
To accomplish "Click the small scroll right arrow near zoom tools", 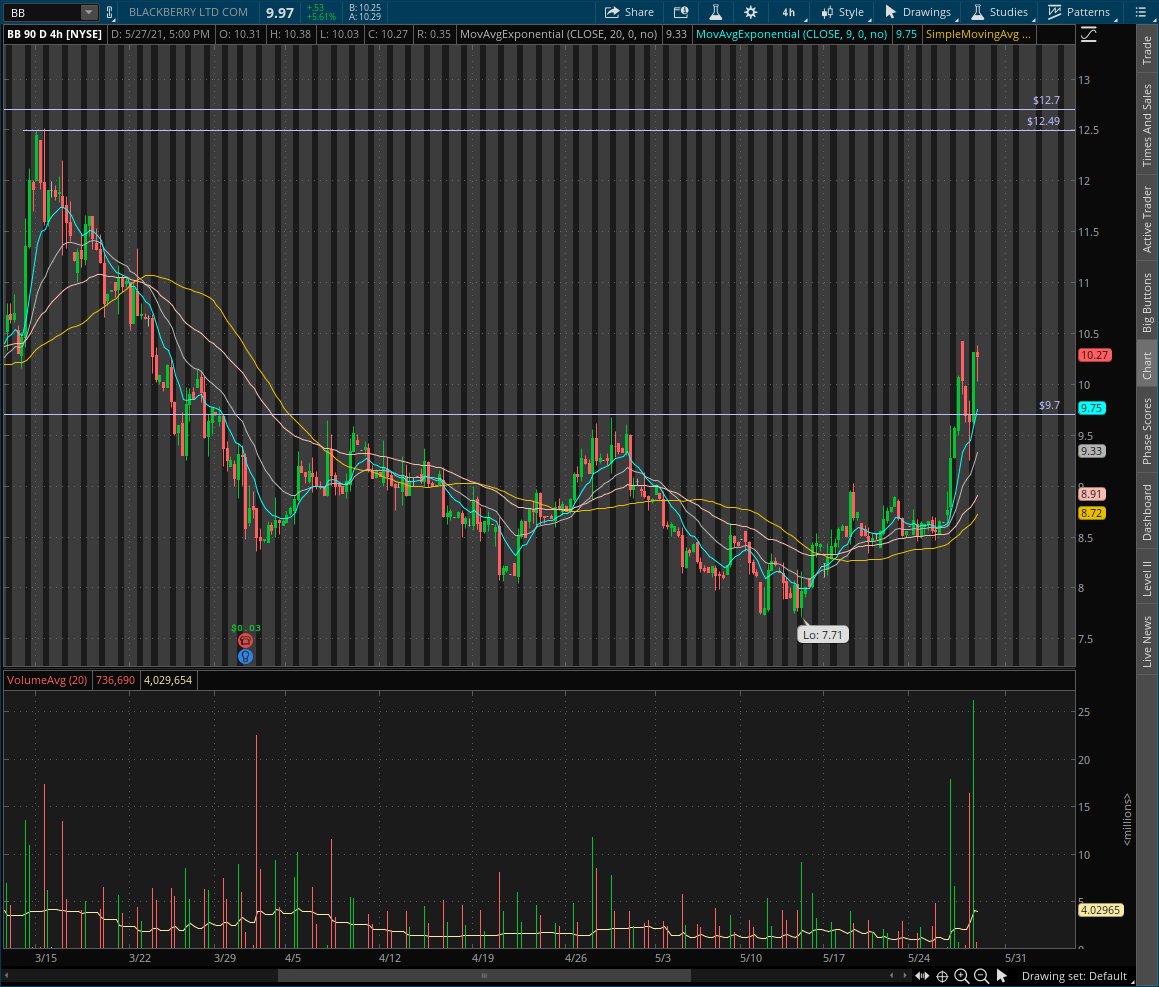I will coord(905,976).
